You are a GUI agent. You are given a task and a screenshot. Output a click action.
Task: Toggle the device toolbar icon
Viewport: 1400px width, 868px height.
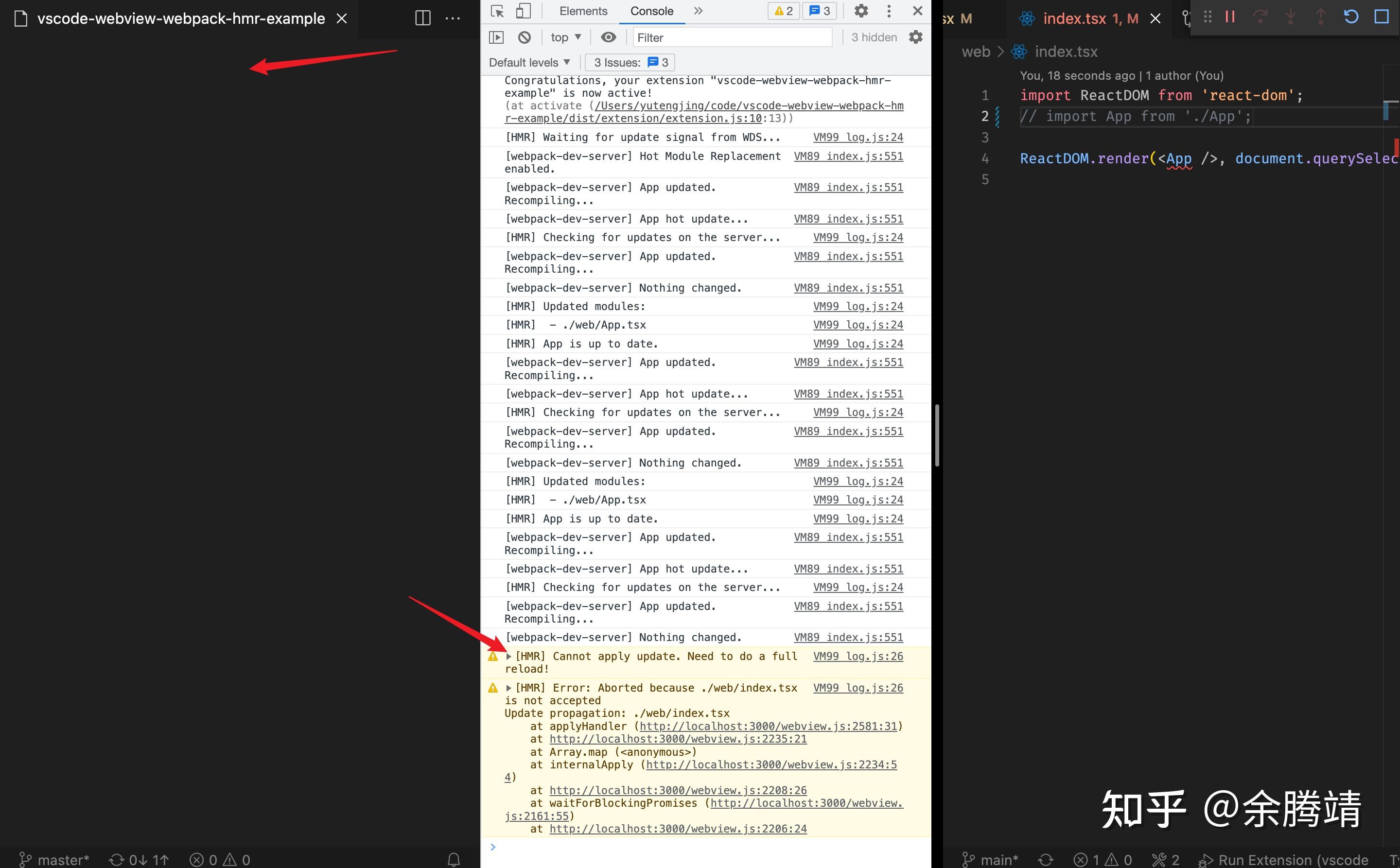[x=523, y=11]
